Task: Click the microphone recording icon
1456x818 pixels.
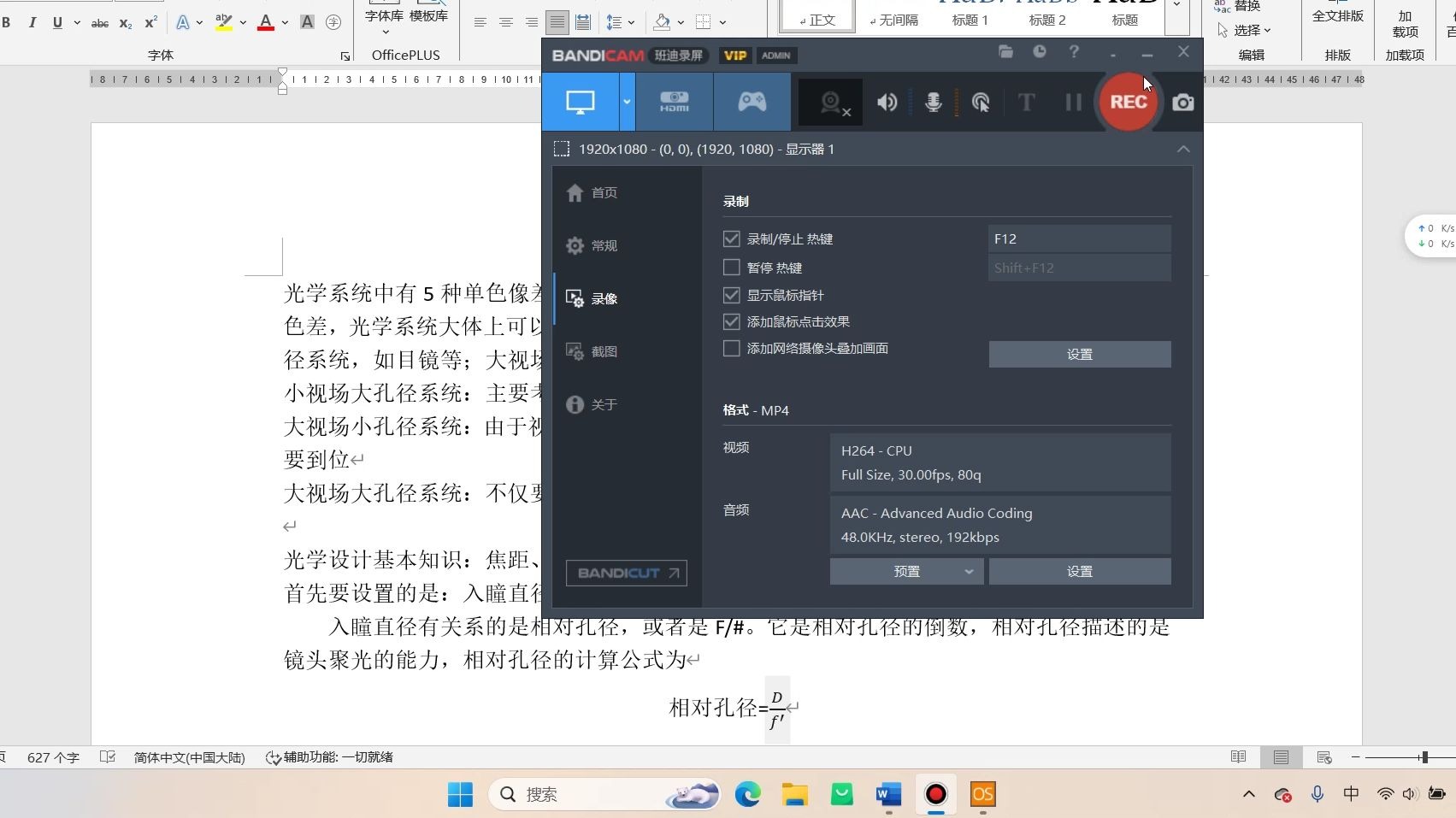Action: click(933, 102)
